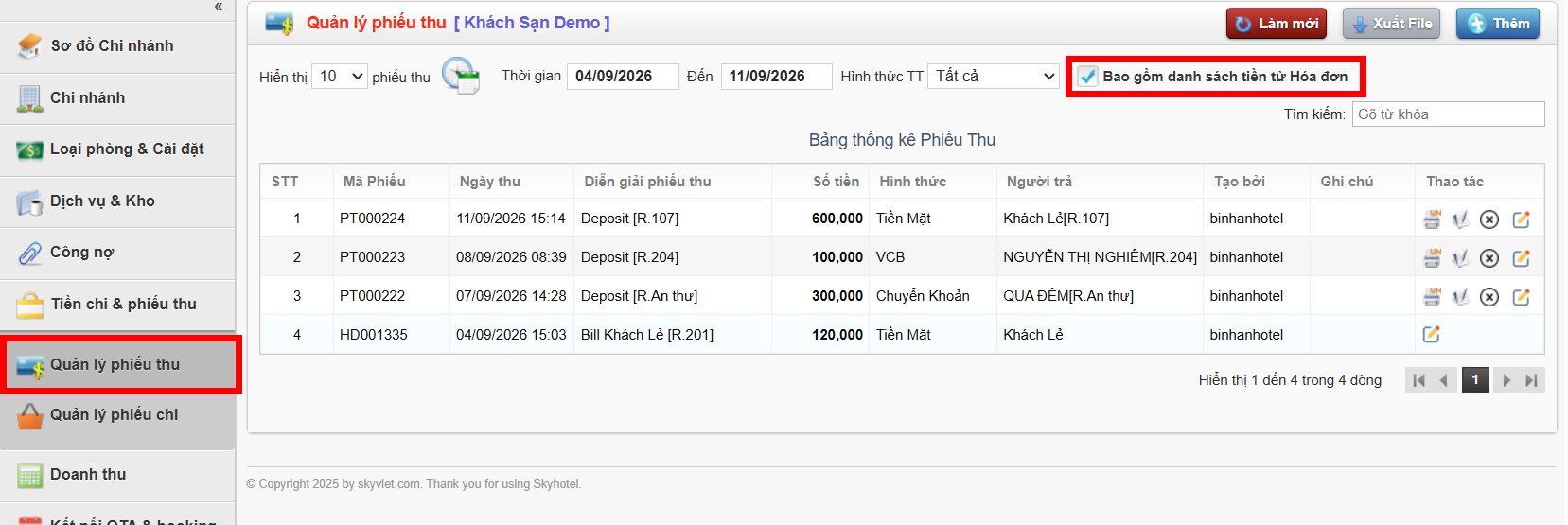Jump to last page in pagination
1568x525 pixels.
click(x=1532, y=380)
